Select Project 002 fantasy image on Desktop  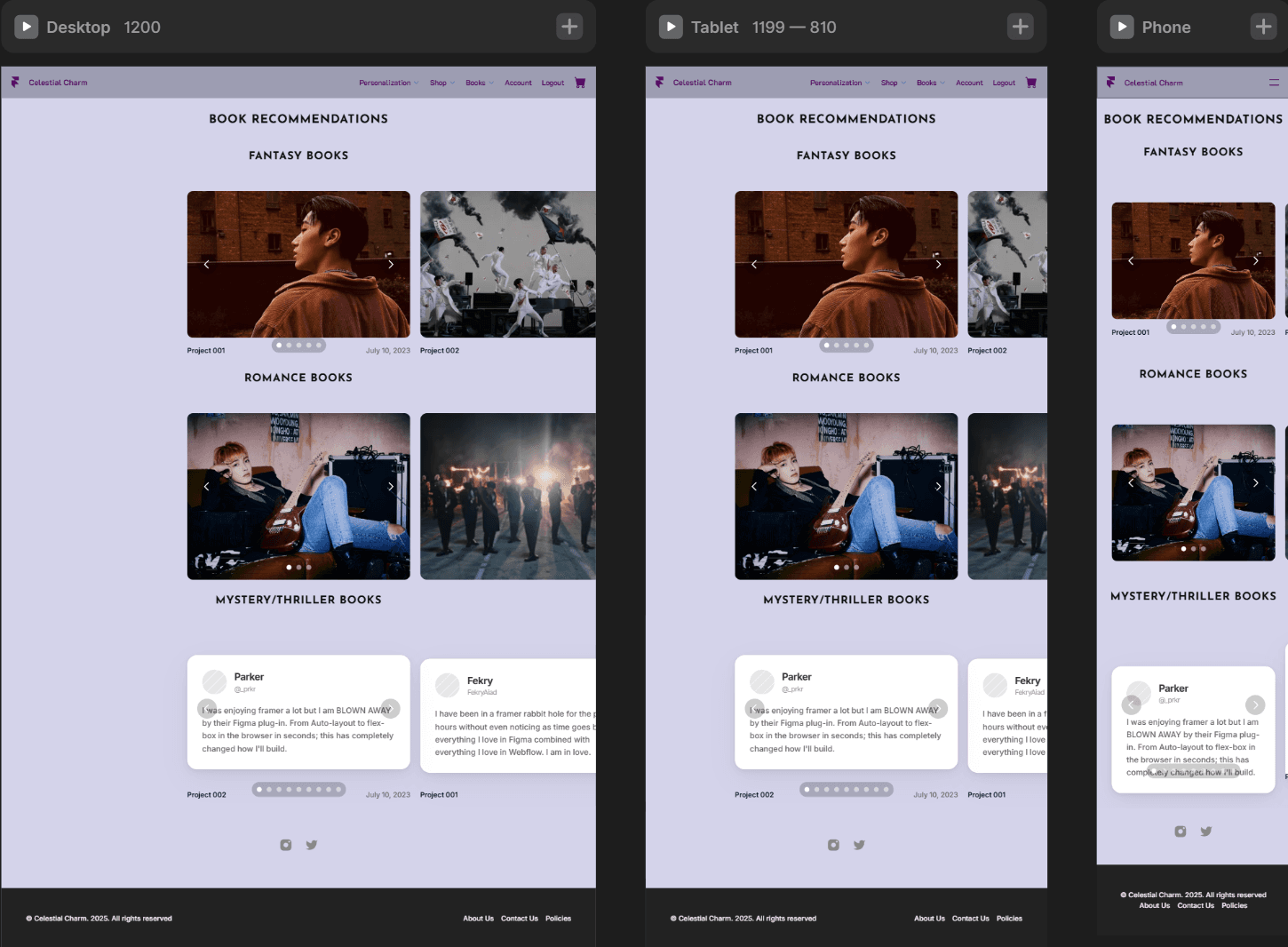[508, 264]
